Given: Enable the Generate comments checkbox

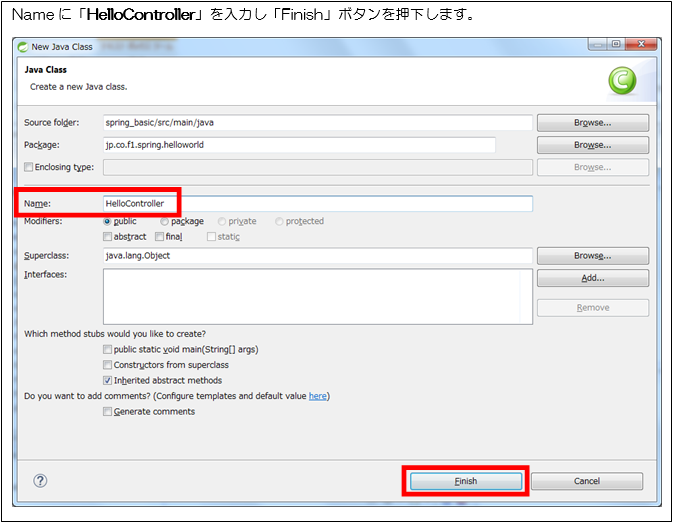Looking at the screenshot, I should pos(108,412).
